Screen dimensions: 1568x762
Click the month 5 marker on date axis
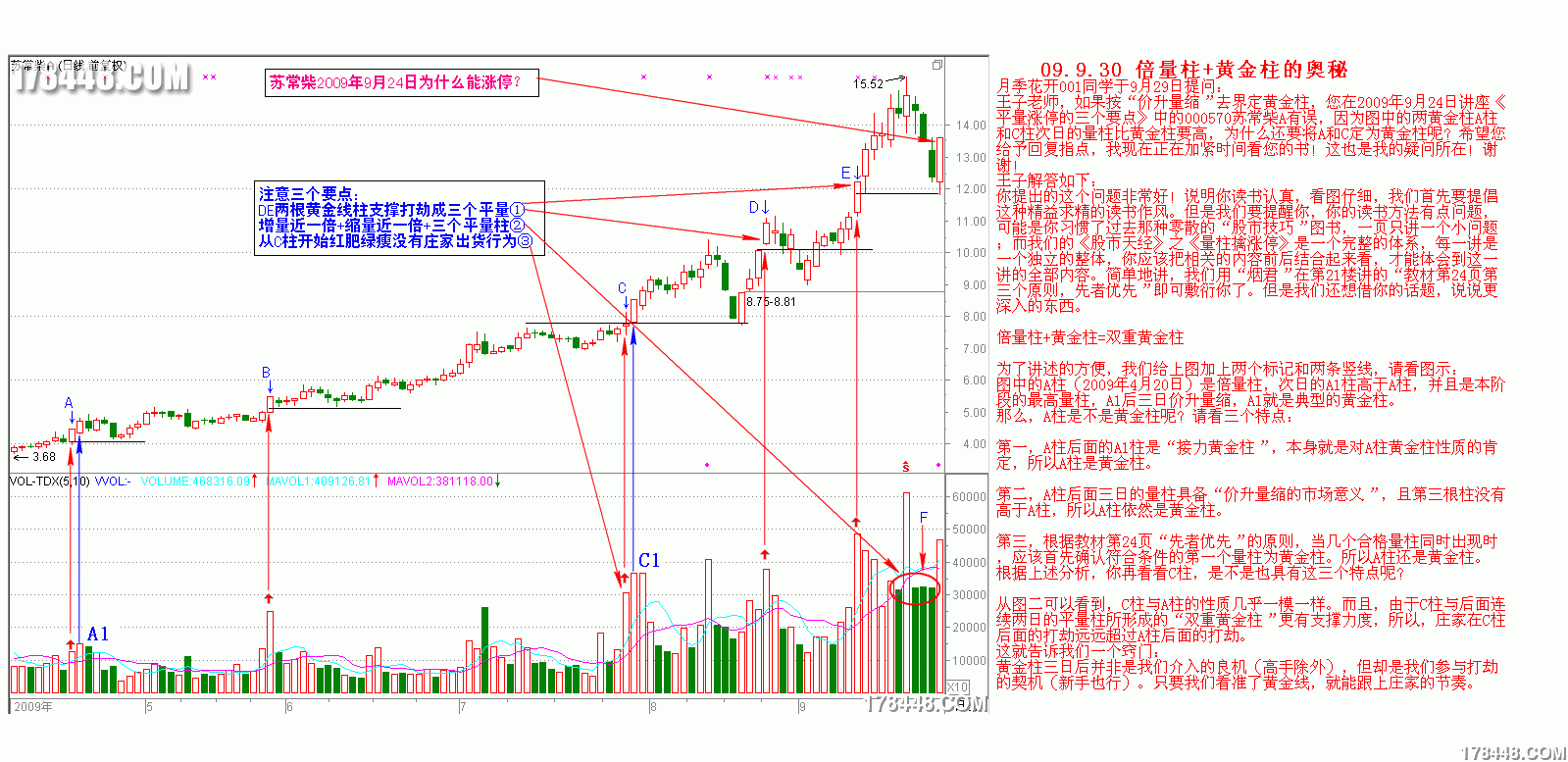pos(149,706)
